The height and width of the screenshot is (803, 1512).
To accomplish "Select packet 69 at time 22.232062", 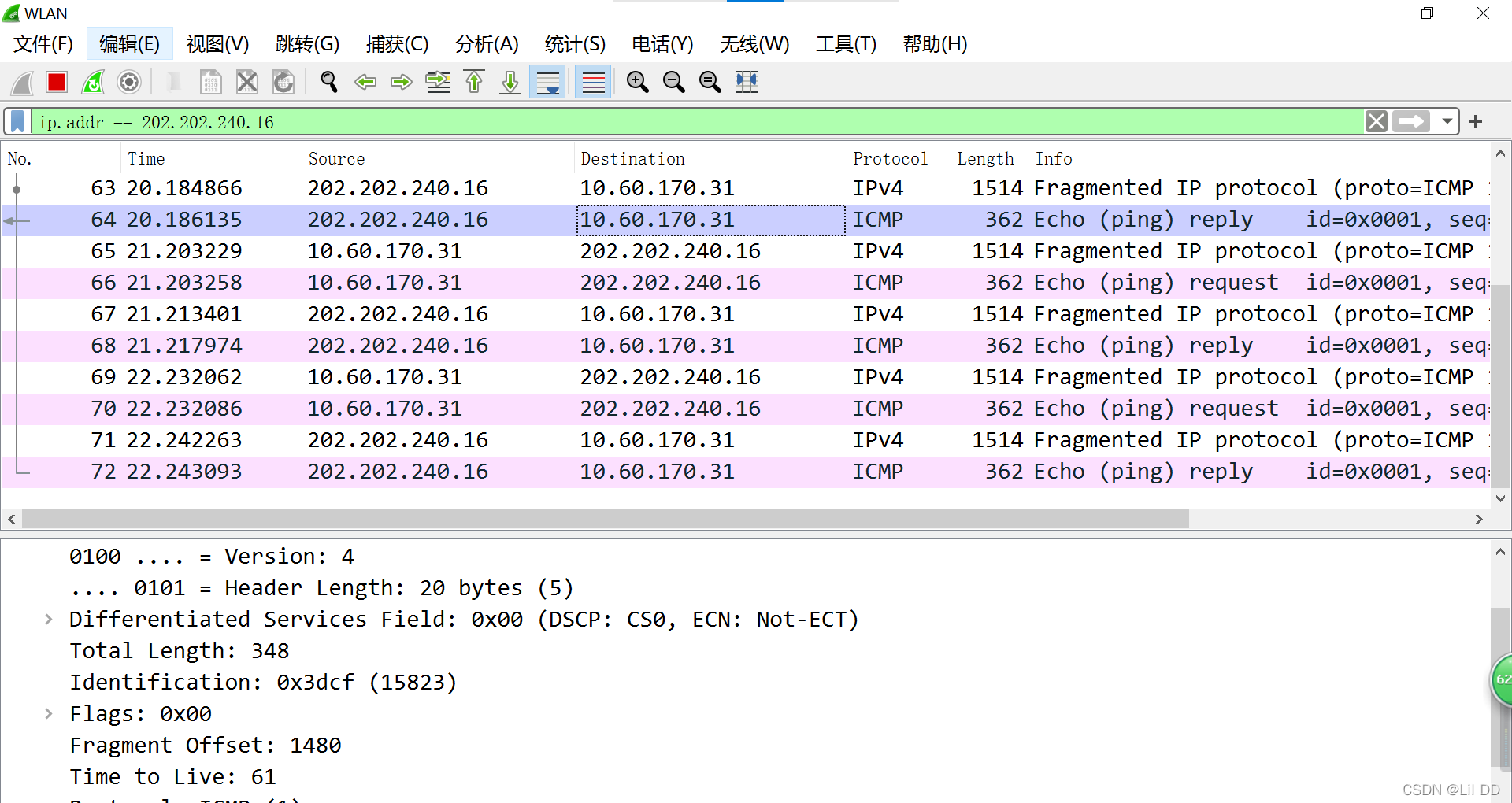I will click(x=745, y=377).
